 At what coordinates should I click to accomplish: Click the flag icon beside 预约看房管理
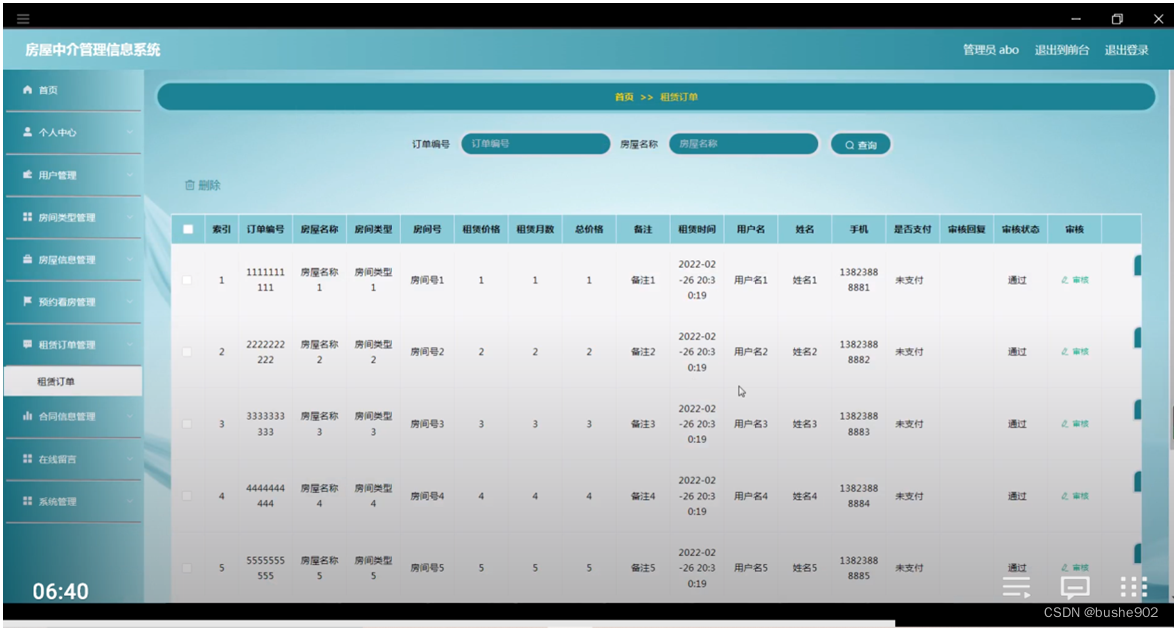pos(28,302)
